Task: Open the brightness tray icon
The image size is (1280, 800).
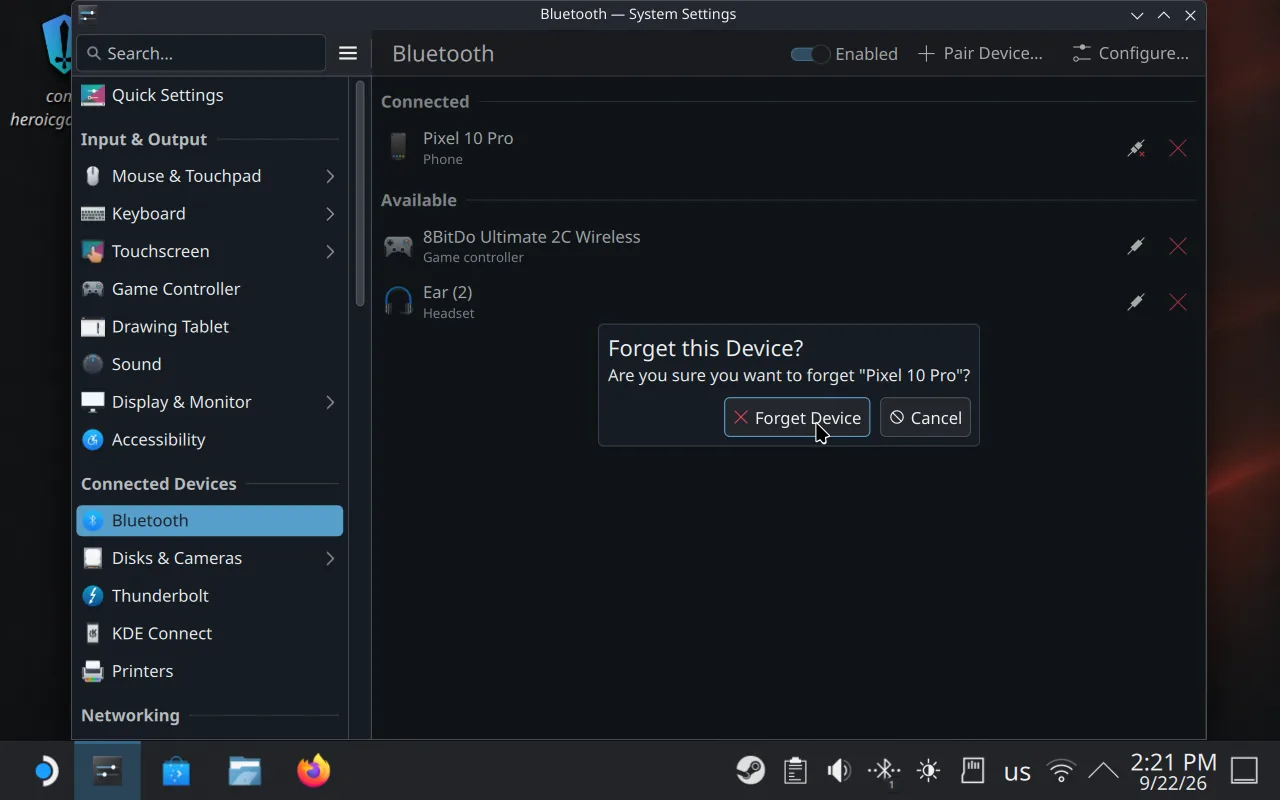Action: 928,770
